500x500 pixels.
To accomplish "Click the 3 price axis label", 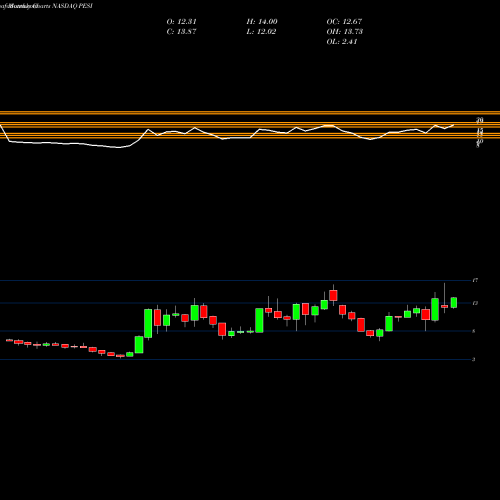I will click(474, 359).
